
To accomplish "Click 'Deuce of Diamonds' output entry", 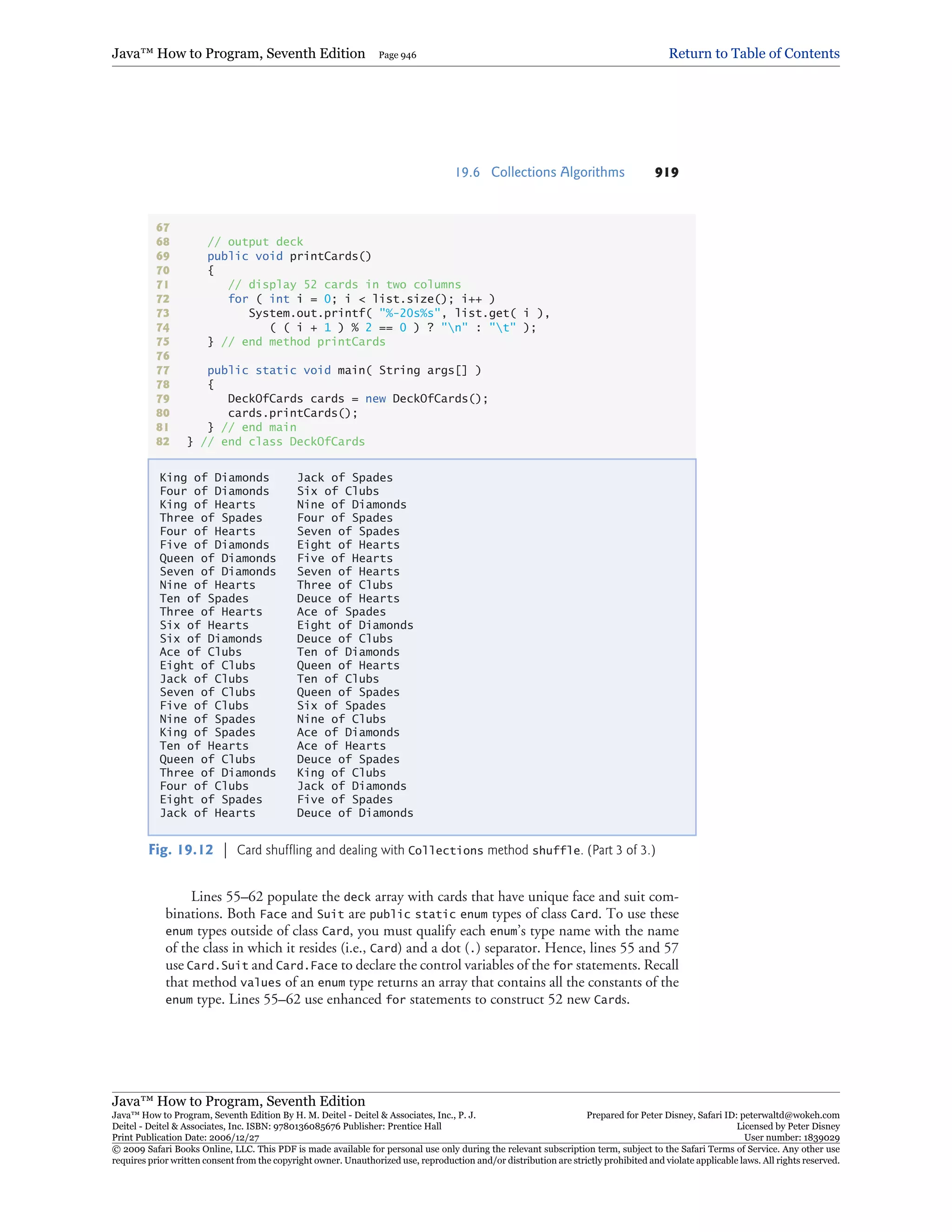I will (355, 813).
